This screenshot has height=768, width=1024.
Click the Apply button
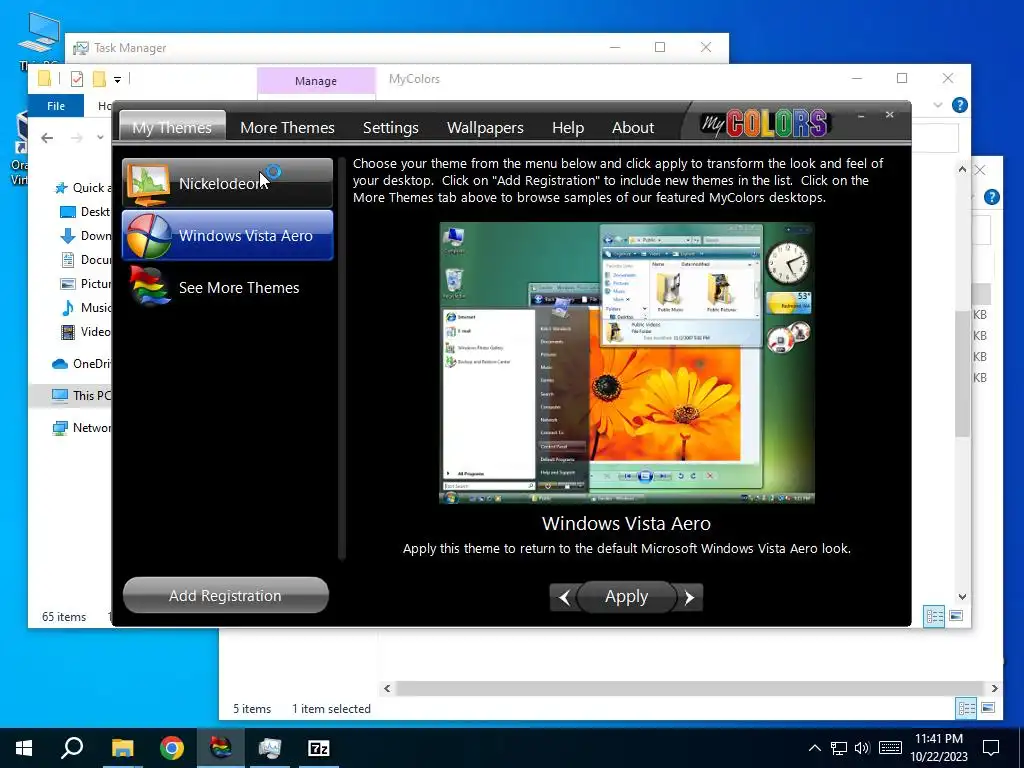pyautogui.click(x=626, y=597)
